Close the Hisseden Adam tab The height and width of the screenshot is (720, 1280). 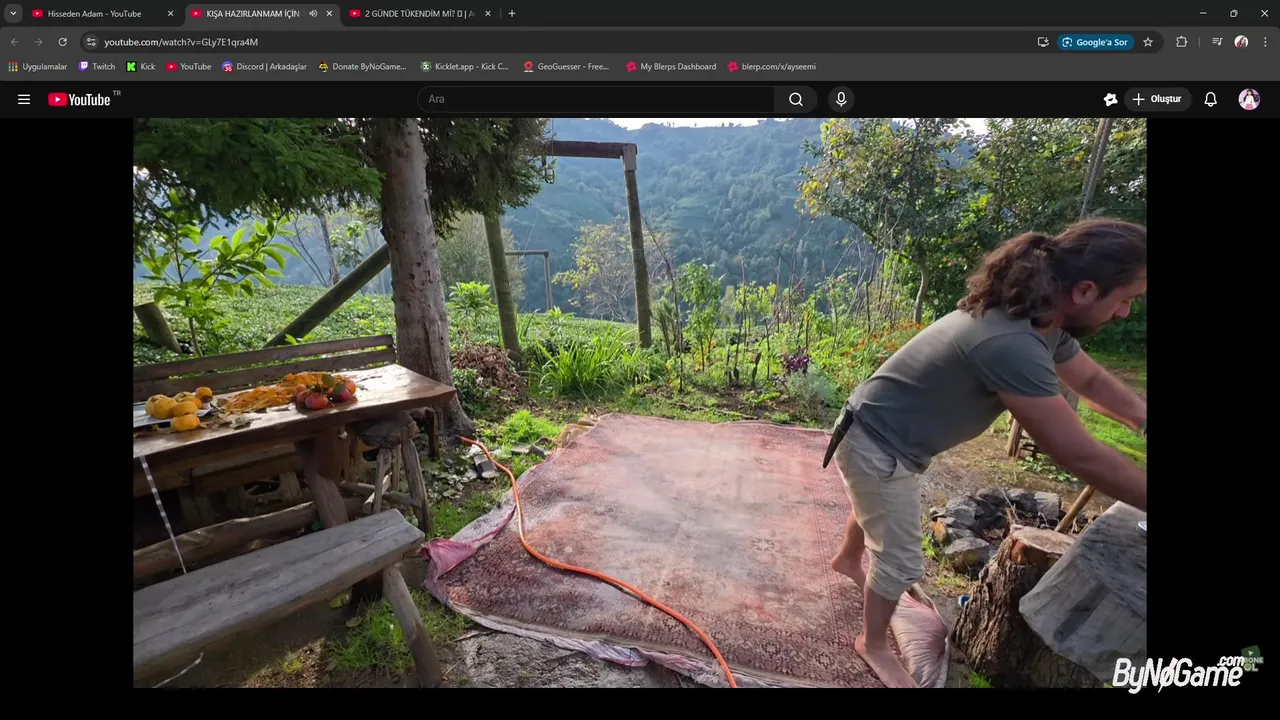(x=170, y=14)
